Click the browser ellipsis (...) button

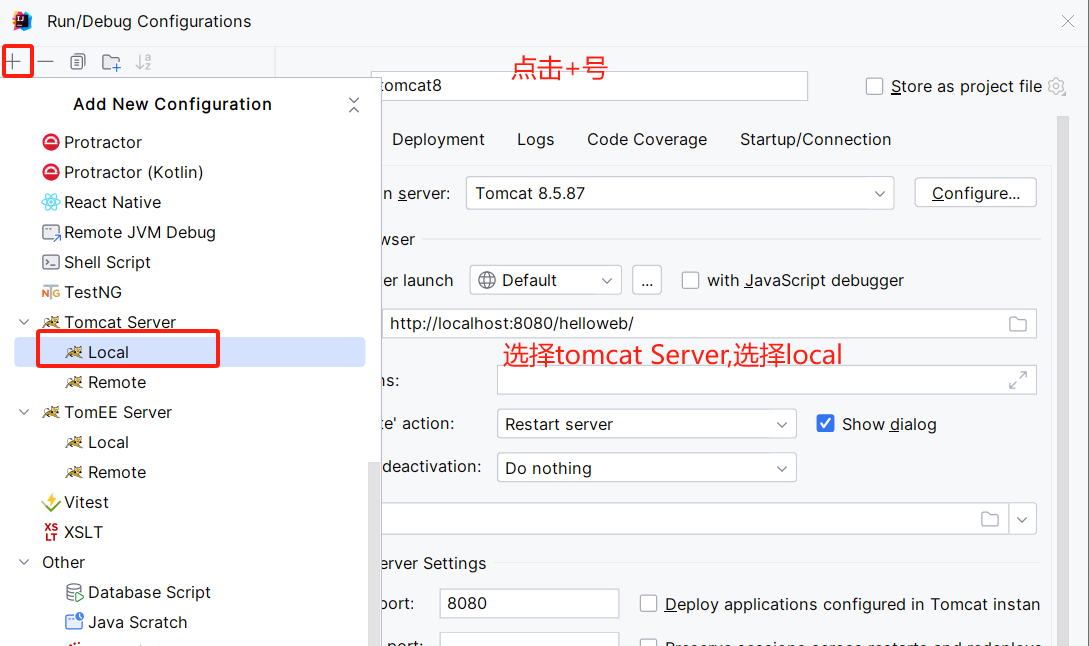(647, 281)
